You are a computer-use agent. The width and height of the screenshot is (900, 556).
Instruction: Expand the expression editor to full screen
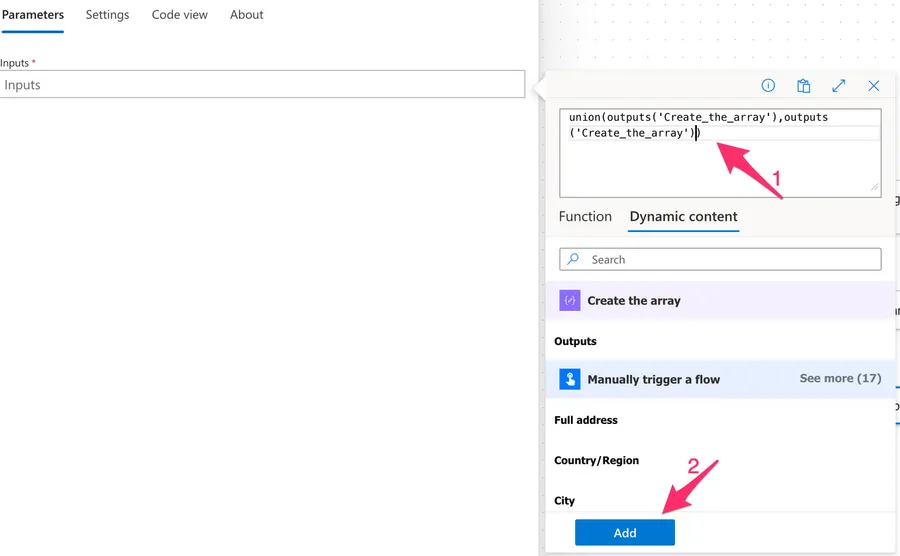[838, 86]
